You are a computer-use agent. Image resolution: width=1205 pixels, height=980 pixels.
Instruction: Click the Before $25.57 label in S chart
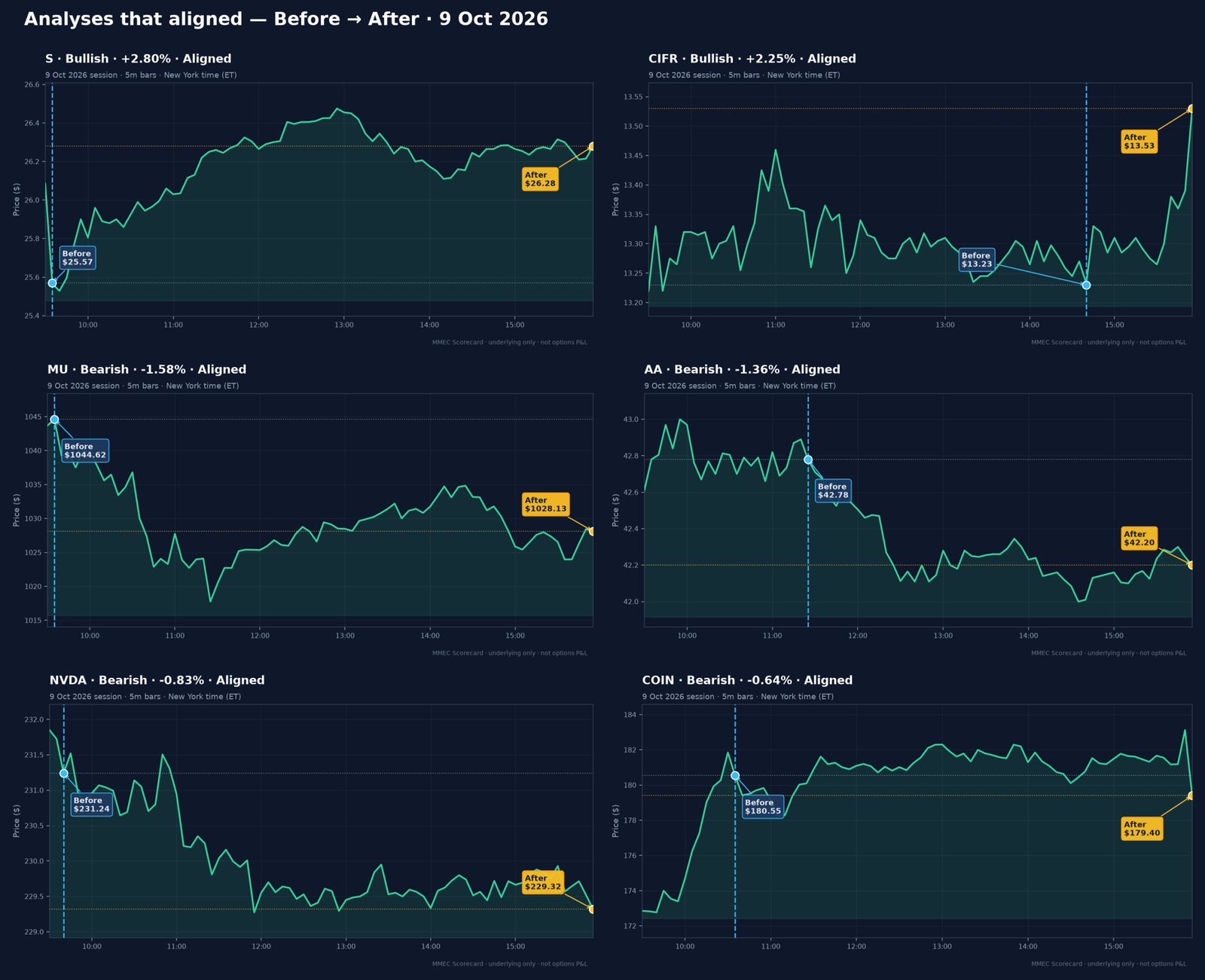coord(77,258)
